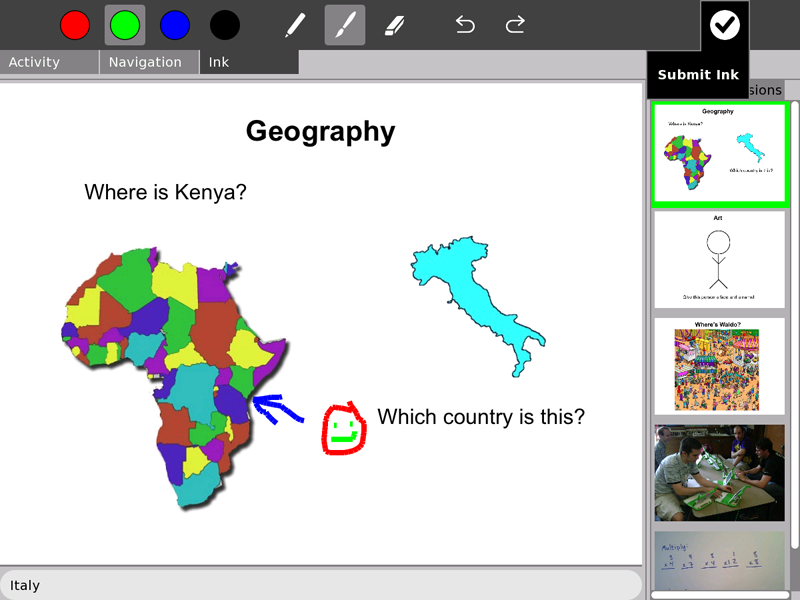800x600 pixels.
Task: Click the text field containing Italy
Action: (x=320, y=585)
